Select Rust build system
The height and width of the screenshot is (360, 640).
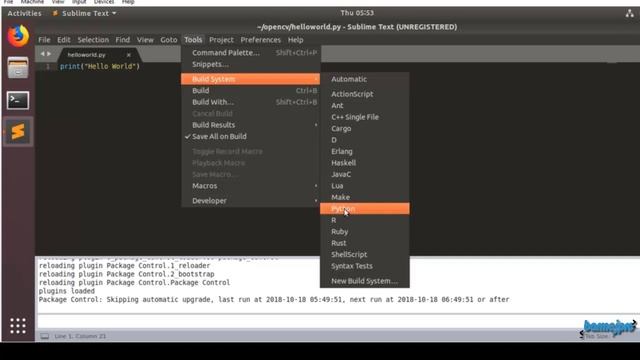364,243
